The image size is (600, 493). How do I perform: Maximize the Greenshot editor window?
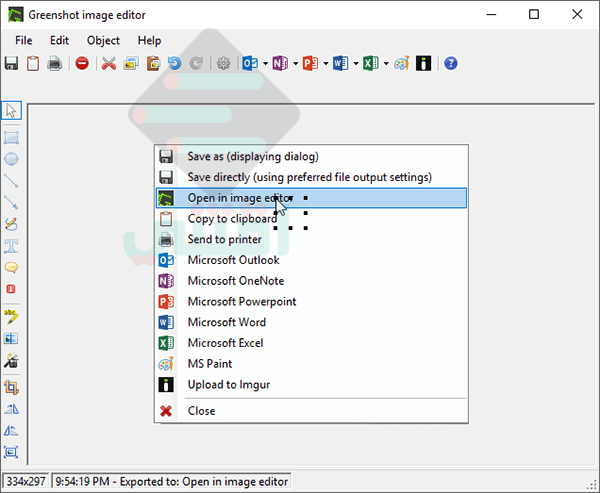534,15
